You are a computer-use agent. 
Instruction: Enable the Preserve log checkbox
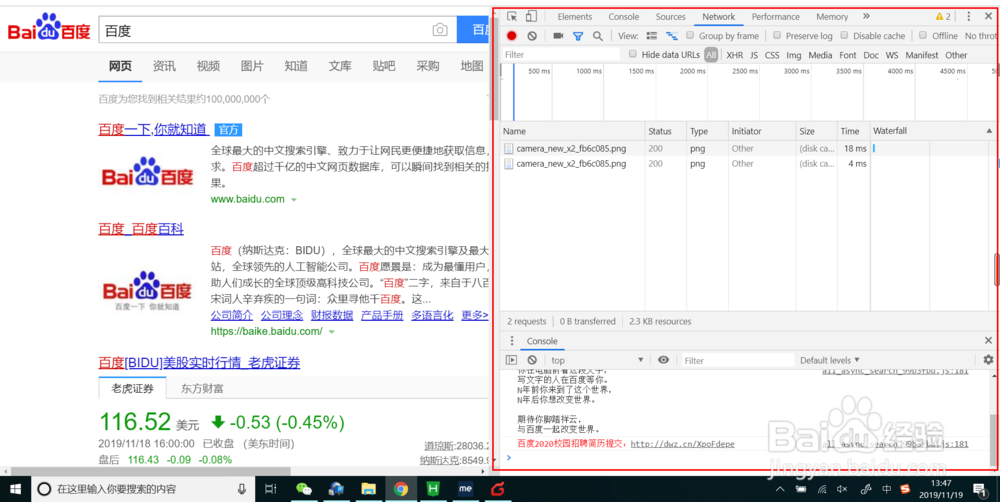click(777, 35)
